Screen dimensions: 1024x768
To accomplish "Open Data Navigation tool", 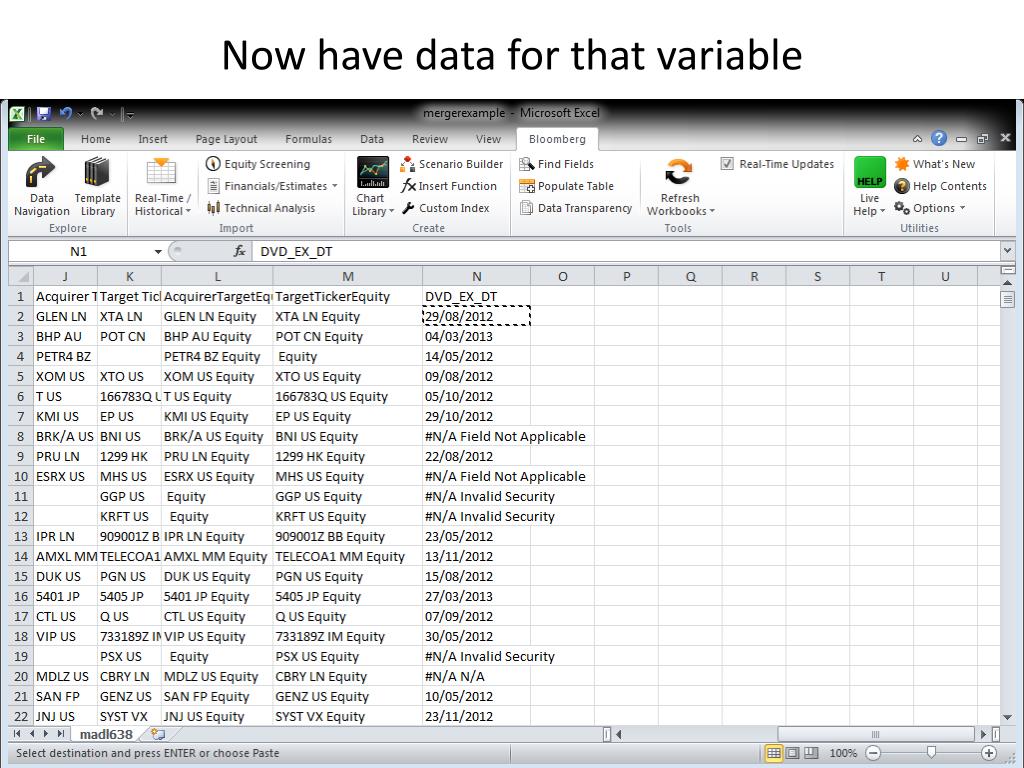I will click(x=41, y=187).
